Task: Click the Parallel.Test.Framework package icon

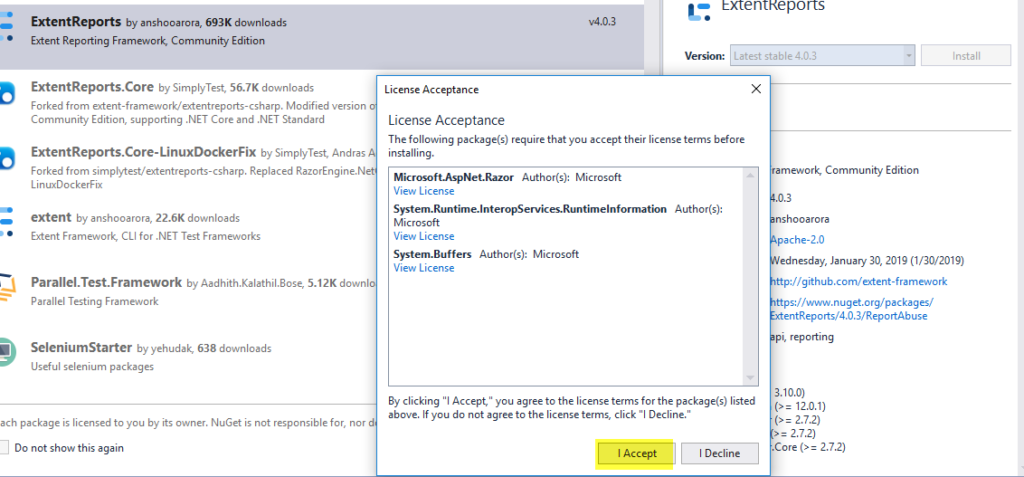Action: [7, 287]
